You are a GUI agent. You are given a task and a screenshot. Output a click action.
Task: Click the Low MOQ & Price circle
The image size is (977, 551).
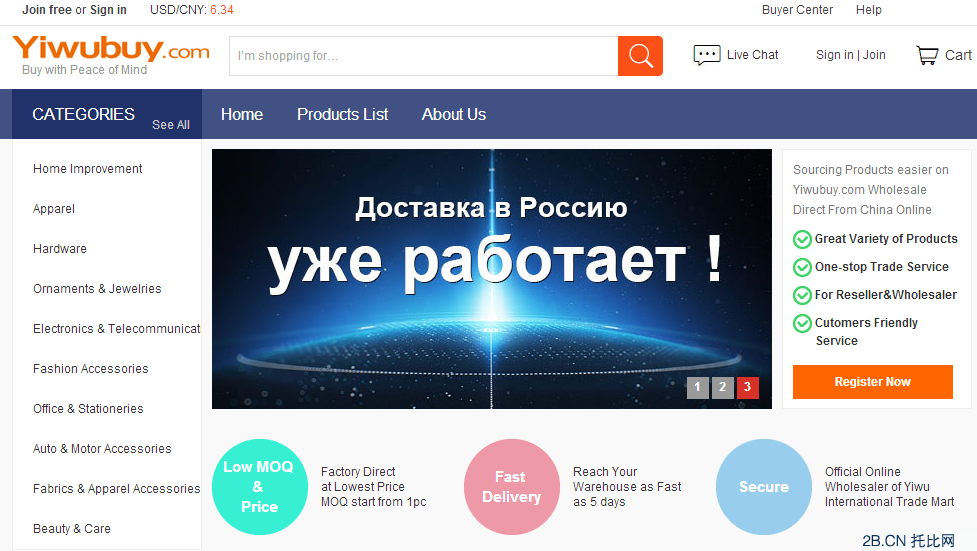(x=259, y=487)
